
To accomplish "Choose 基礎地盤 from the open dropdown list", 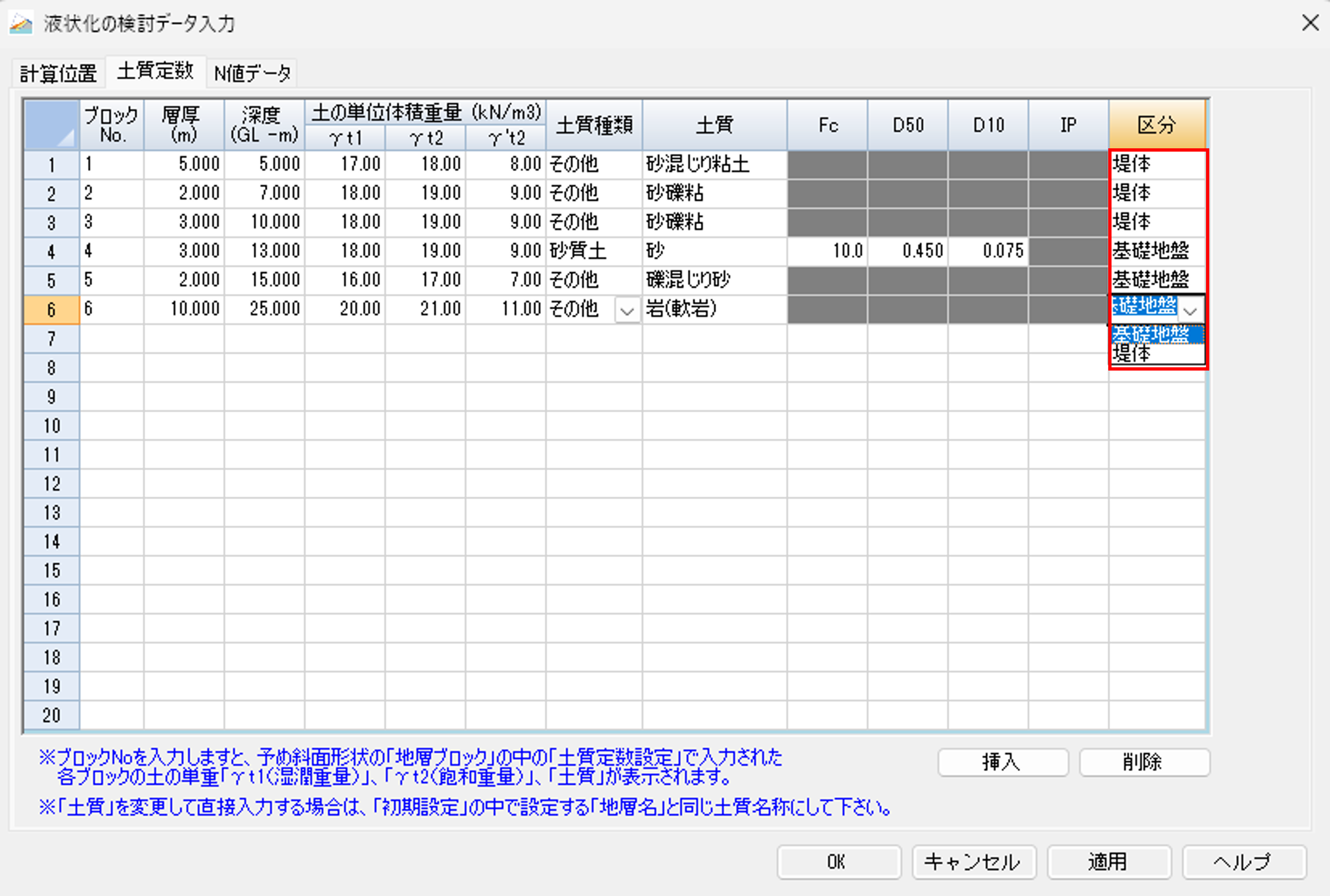I will tap(1156, 334).
